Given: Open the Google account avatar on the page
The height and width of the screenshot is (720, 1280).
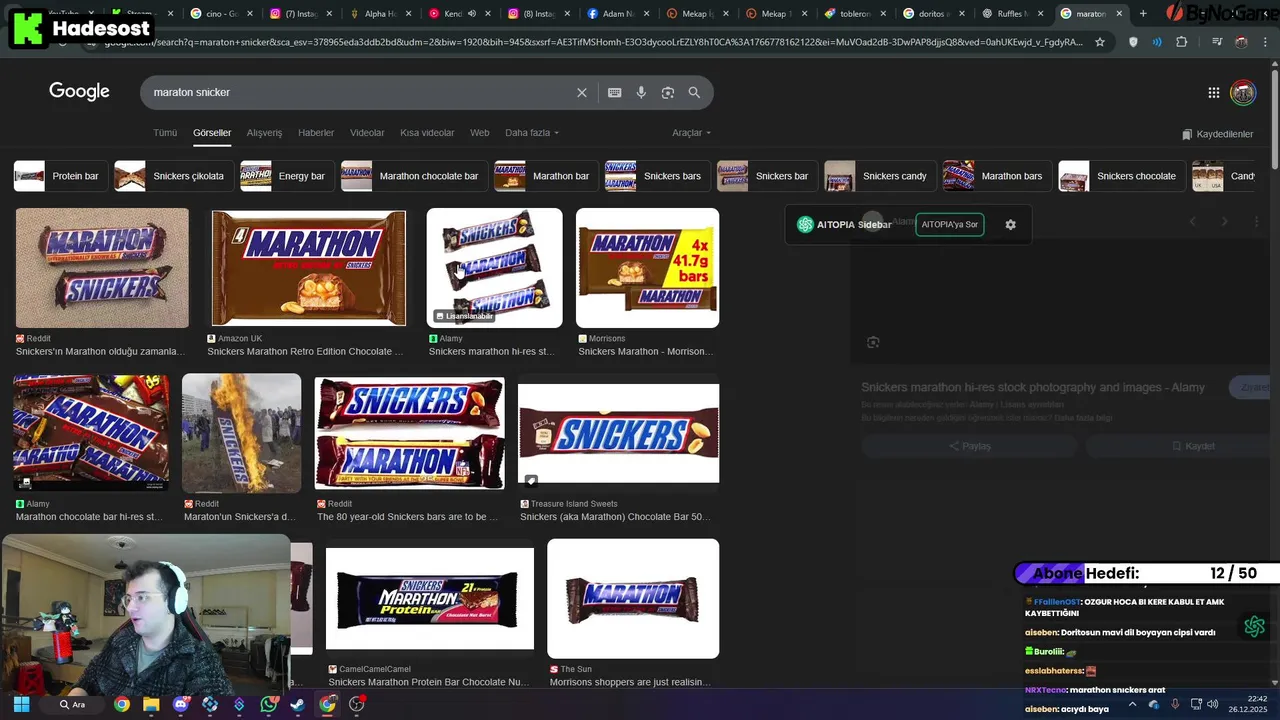Looking at the screenshot, I should coord(1243,93).
